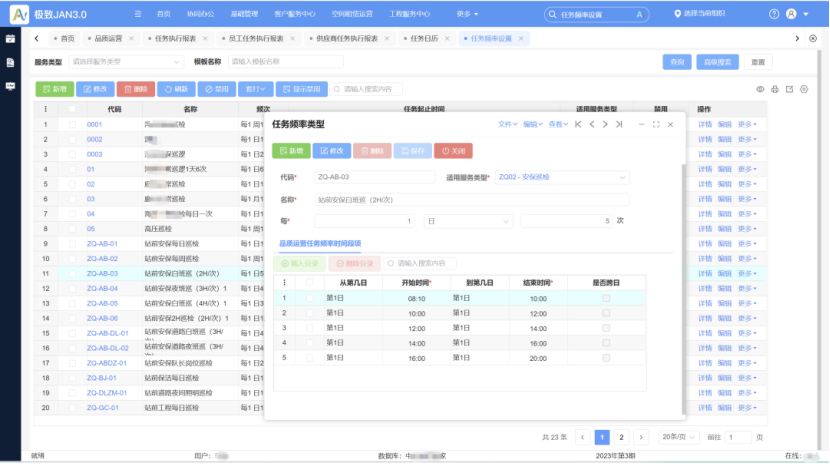This screenshot has width=830, height=464.
Task: Switch to 员工任务执行报表 tab
Action: [256, 39]
